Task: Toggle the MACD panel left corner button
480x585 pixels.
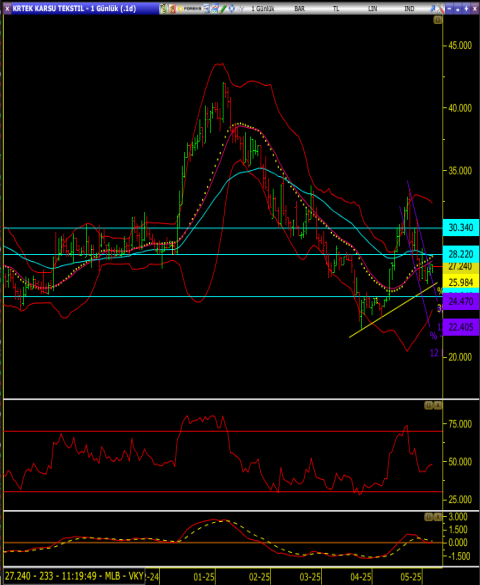Action: (429, 517)
